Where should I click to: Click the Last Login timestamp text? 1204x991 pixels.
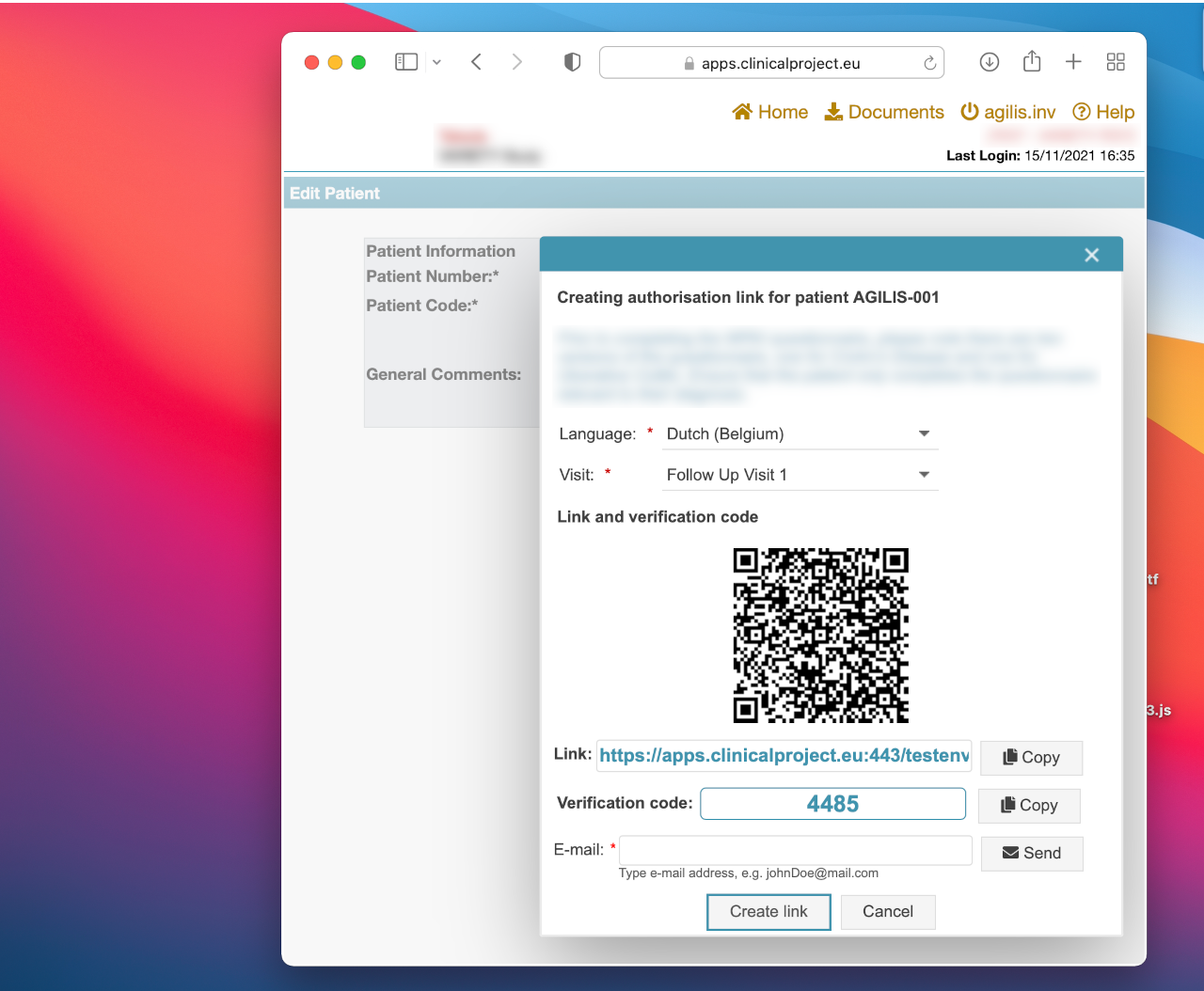[x=1040, y=156]
